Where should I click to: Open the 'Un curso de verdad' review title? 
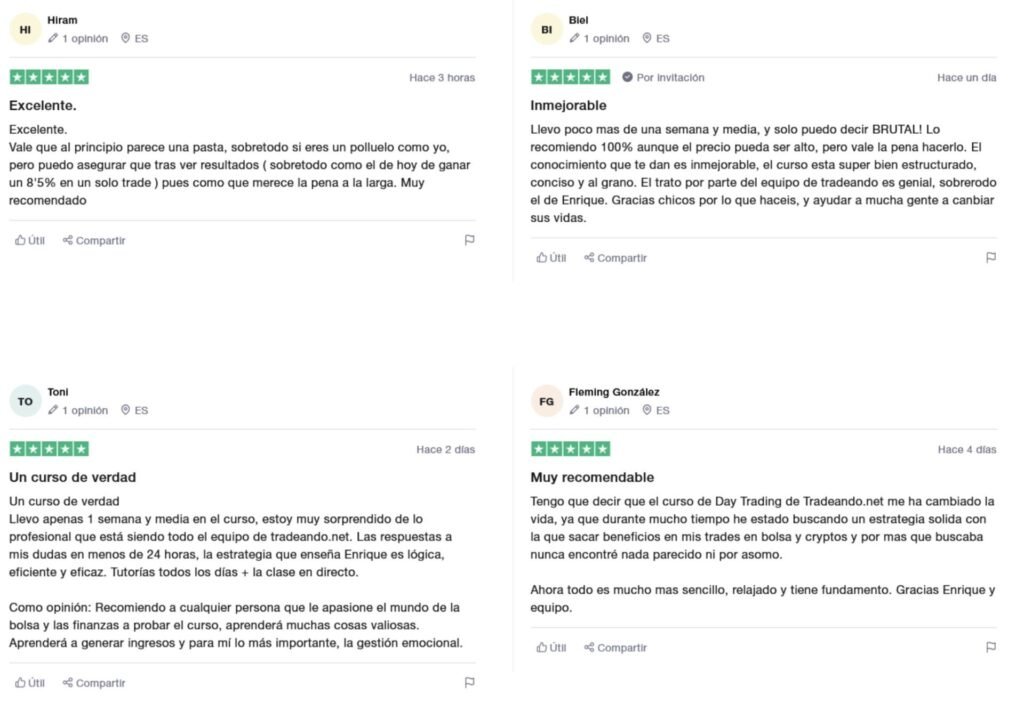(x=72, y=477)
